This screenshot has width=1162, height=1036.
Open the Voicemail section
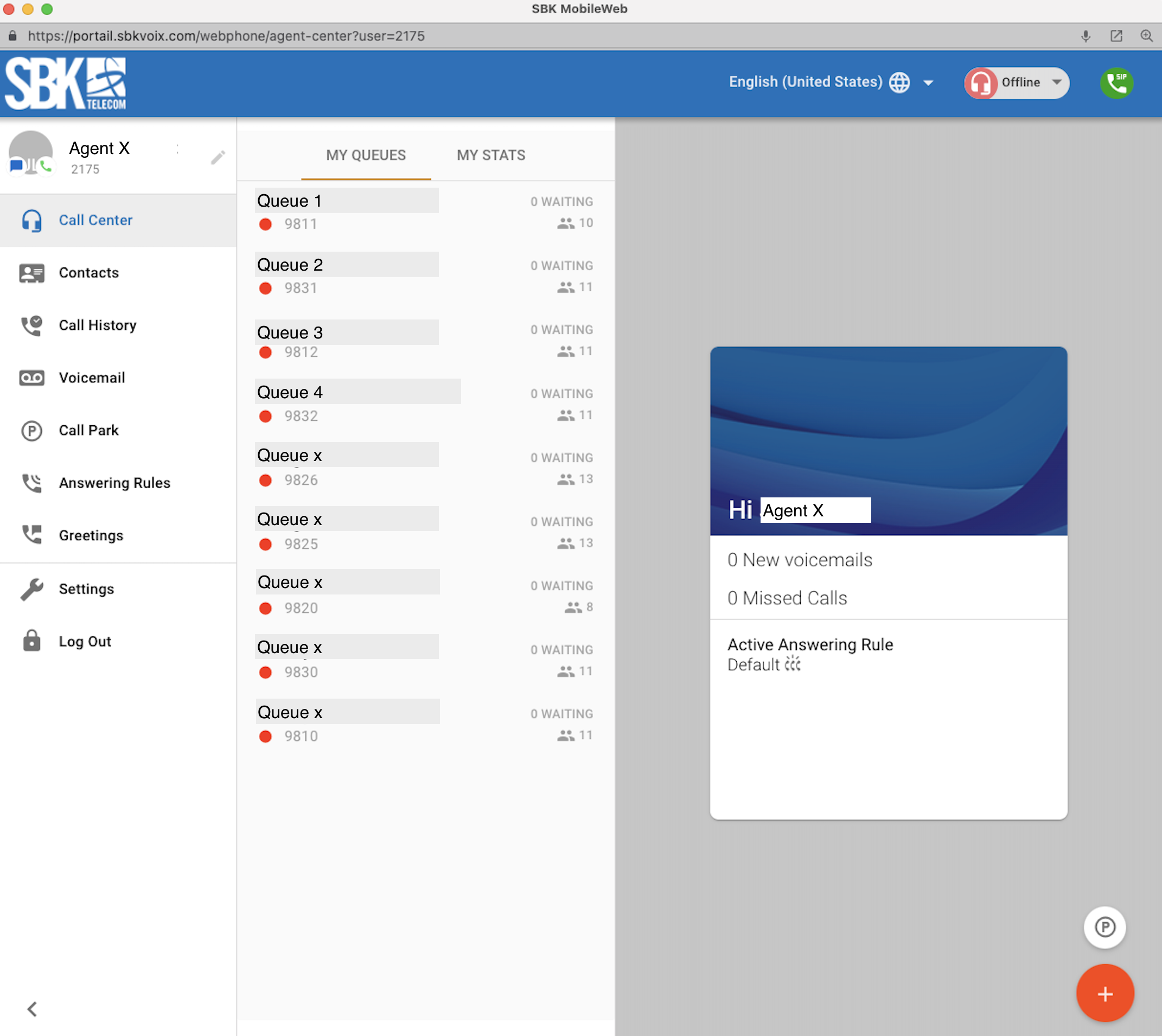click(x=118, y=378)
